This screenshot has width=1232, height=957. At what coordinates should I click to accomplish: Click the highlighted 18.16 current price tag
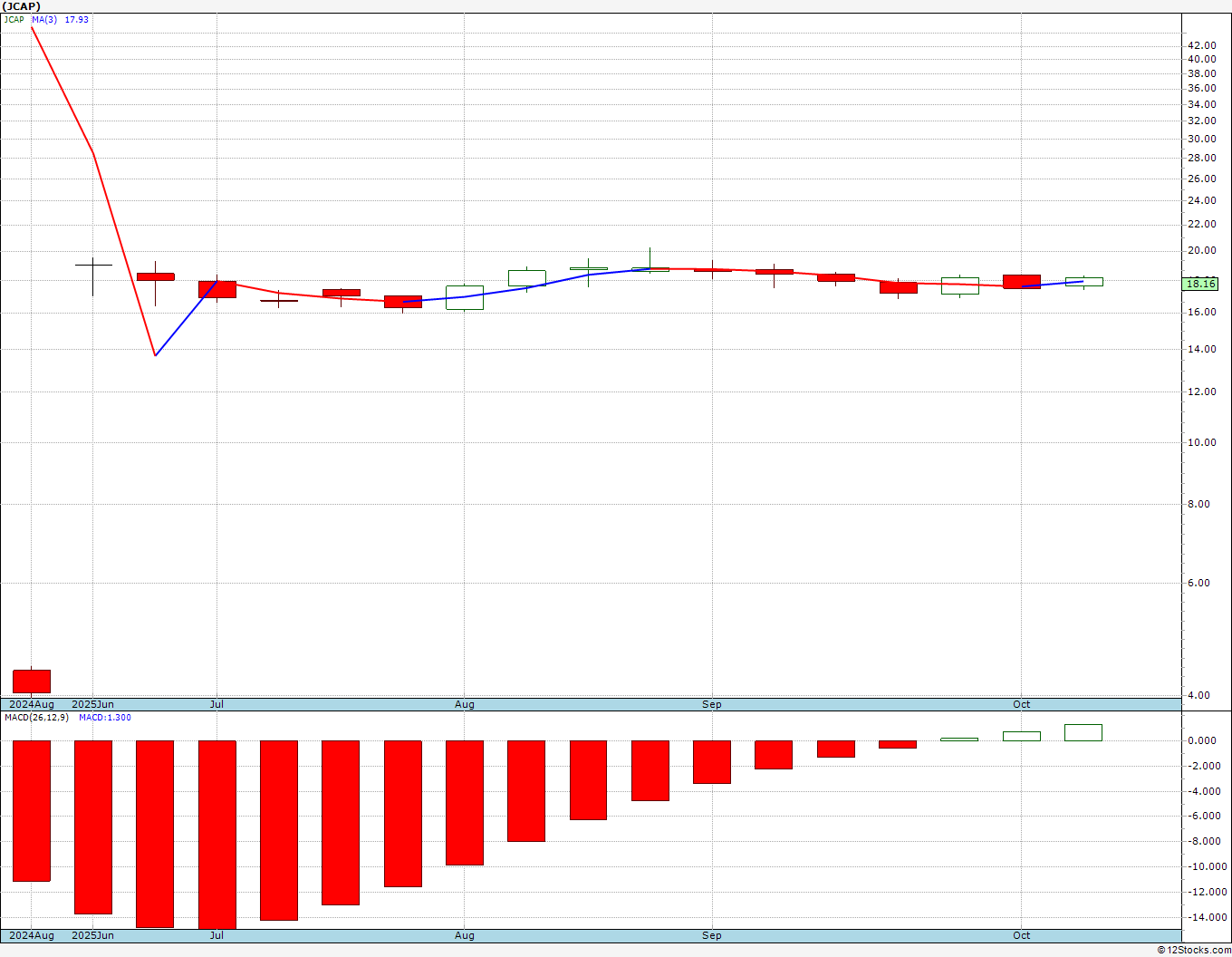click(1200, 284)
